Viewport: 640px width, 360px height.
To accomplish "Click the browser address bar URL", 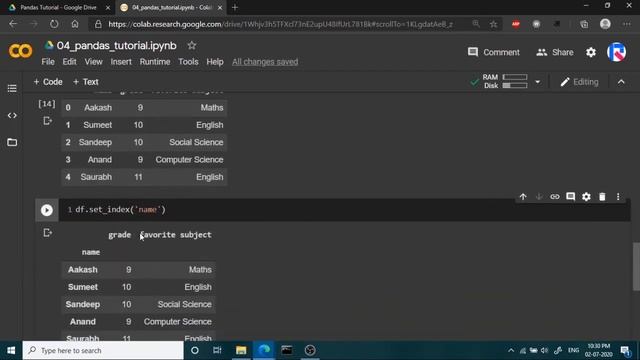I will (x=280, y=24).
